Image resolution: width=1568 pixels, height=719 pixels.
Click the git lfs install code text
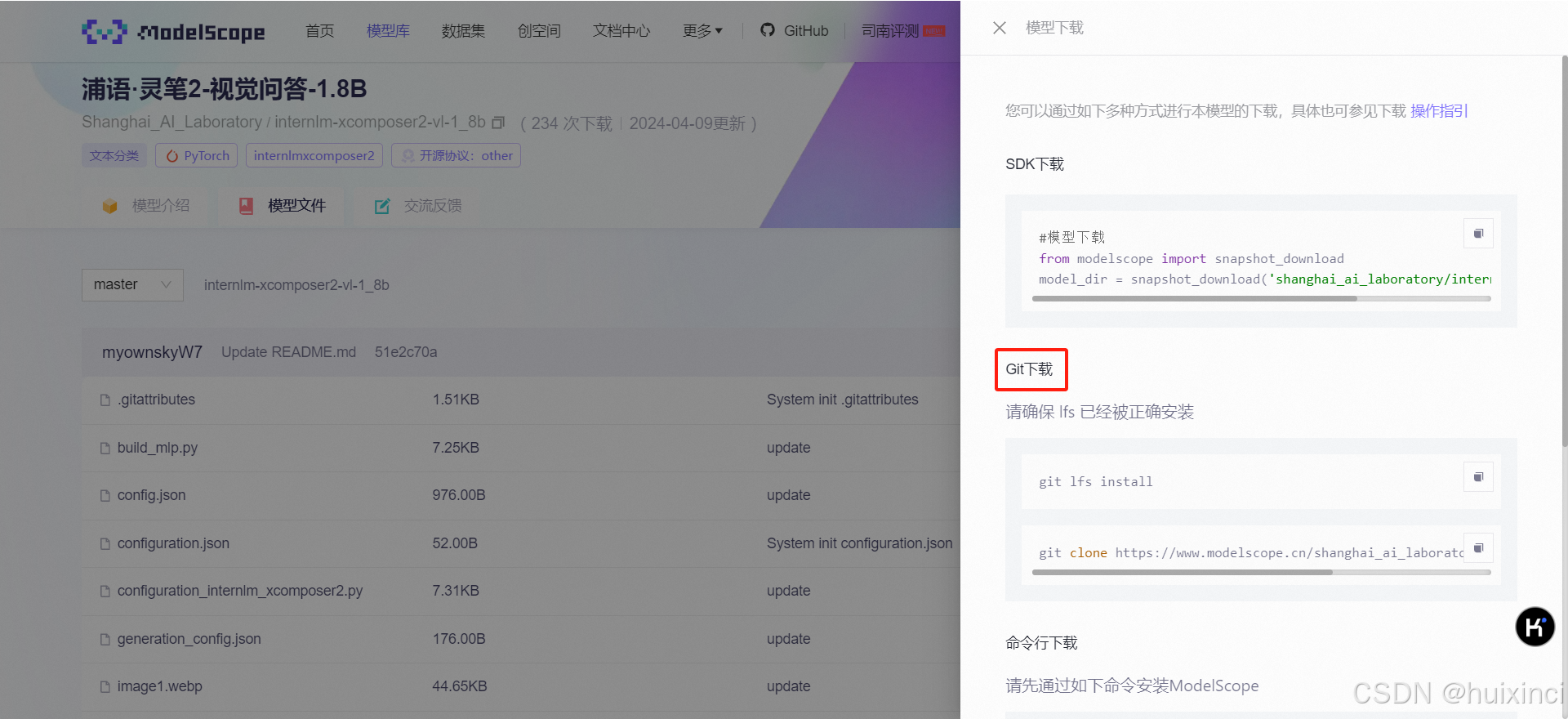pos(1096,482)
